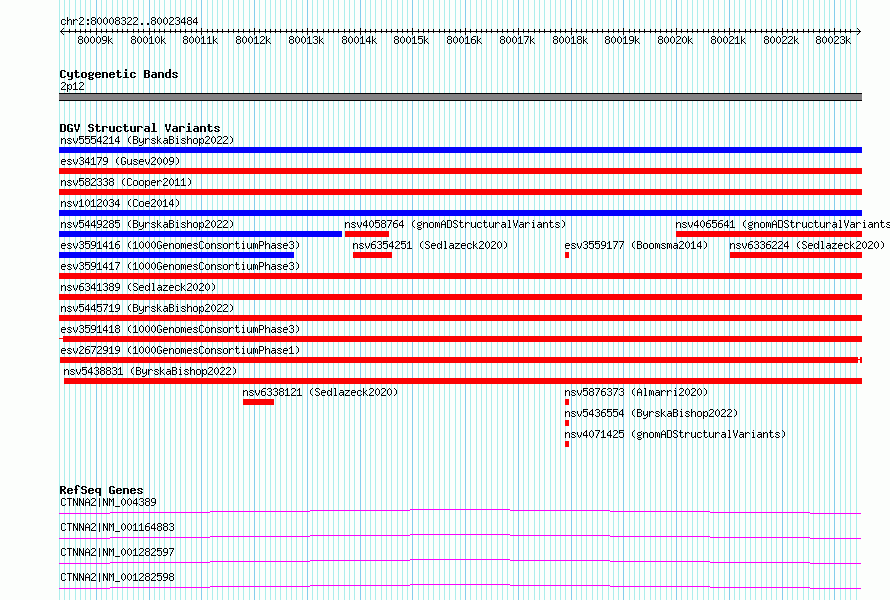
Task: Click the red nsv5438831 variant bar
Action: pyautogui.click(x=463, y=381)
